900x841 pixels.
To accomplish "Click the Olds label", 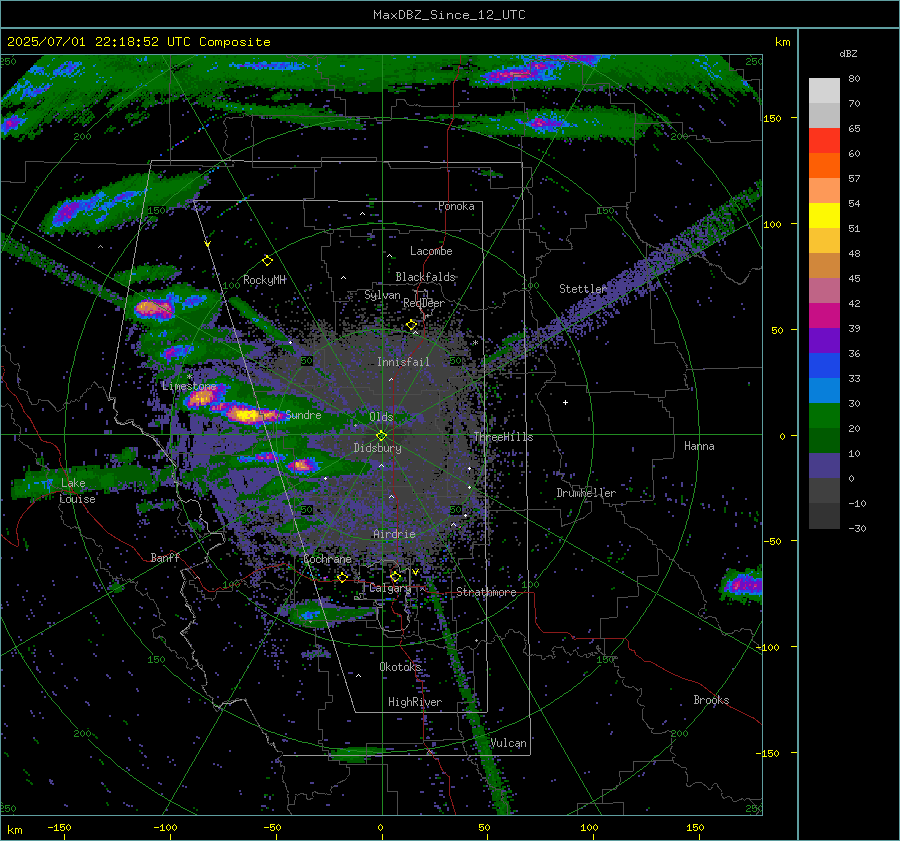I will pos(381,417).
